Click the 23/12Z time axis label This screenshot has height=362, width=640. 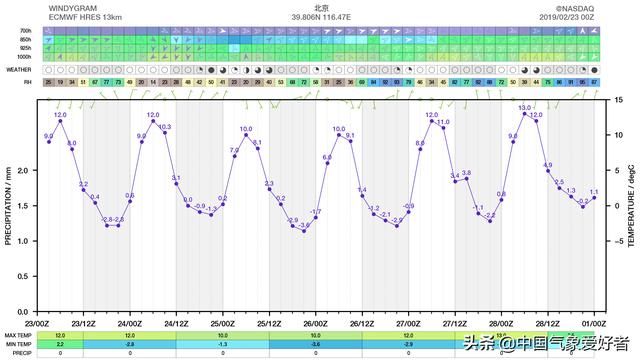(83, 324)
